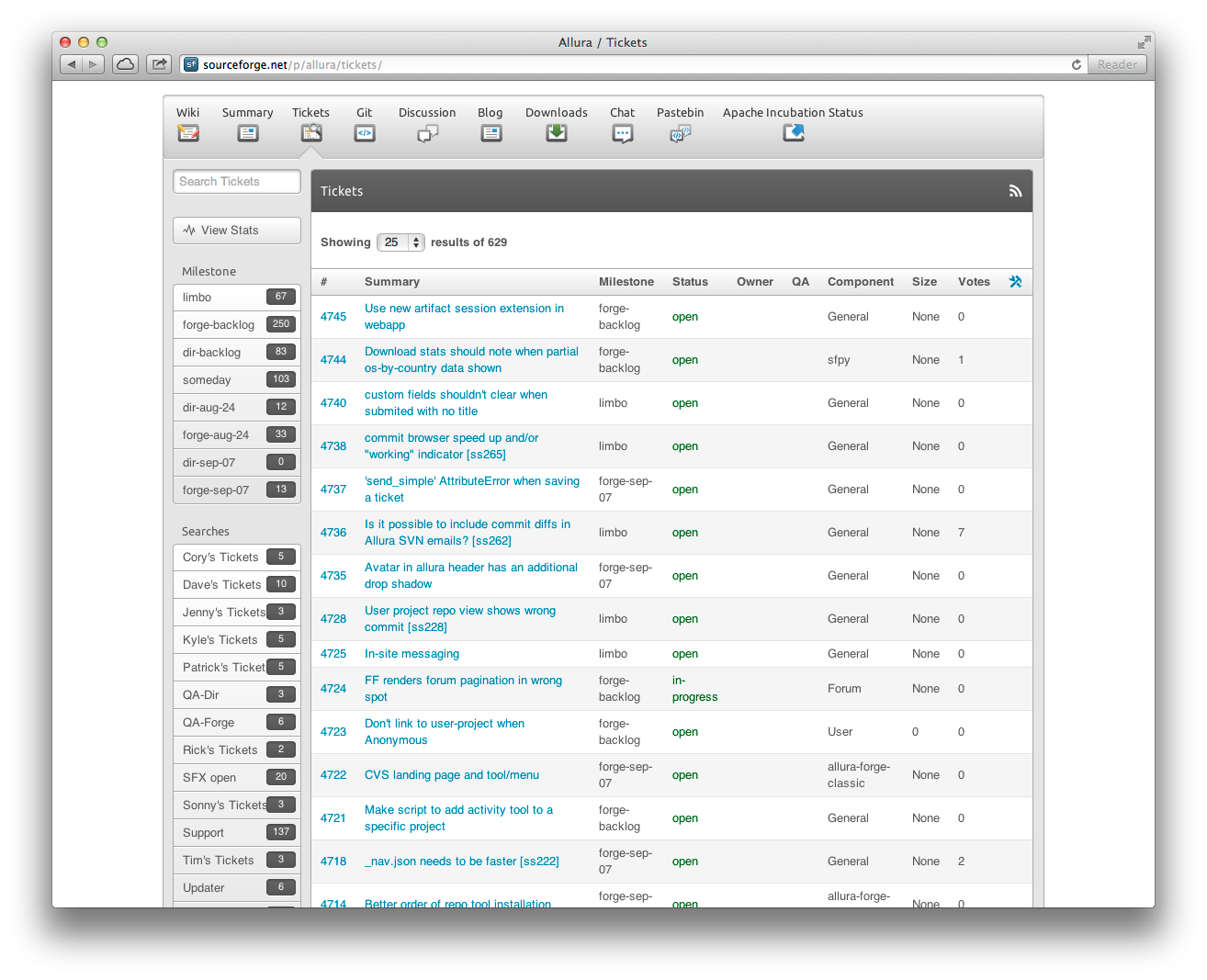Open the Pastebin tool icon

point(681,133)
